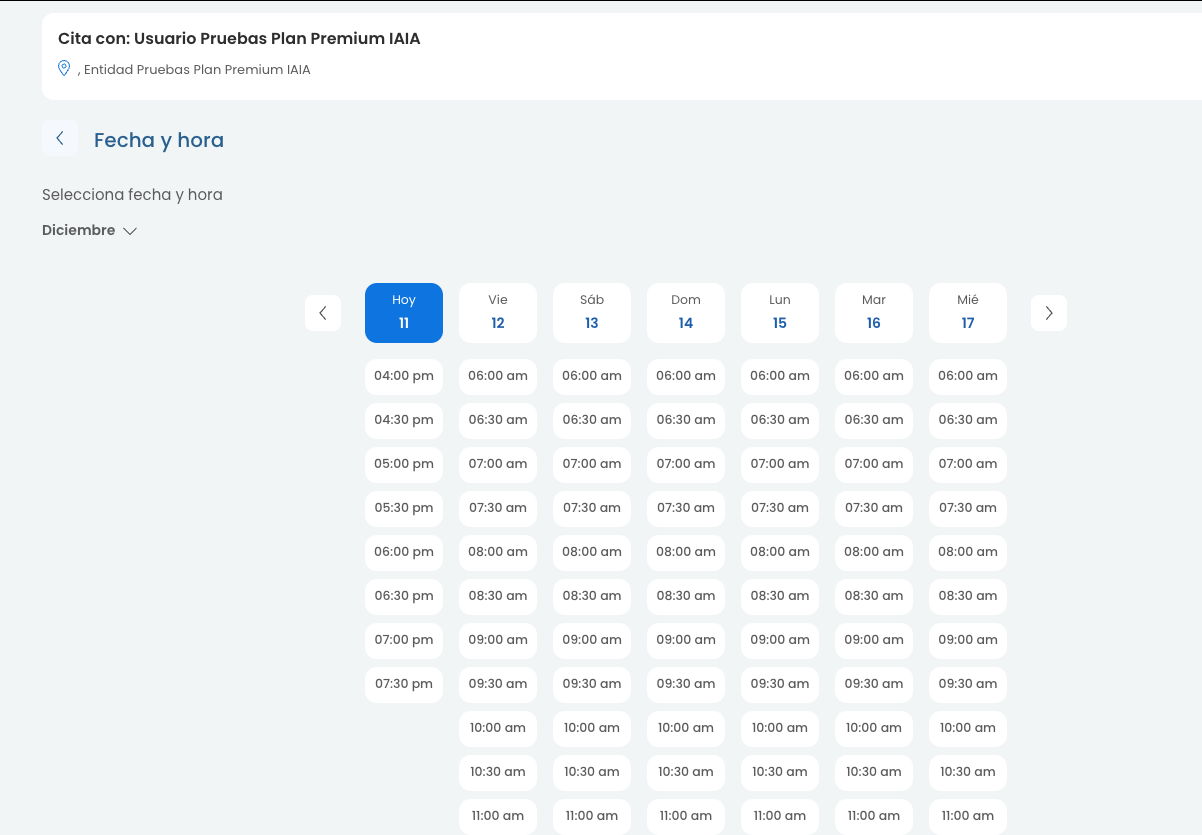Select the Vie 12 date tab
The height and width of the screenshot is (835, 1202).
[x=498, y=312]
